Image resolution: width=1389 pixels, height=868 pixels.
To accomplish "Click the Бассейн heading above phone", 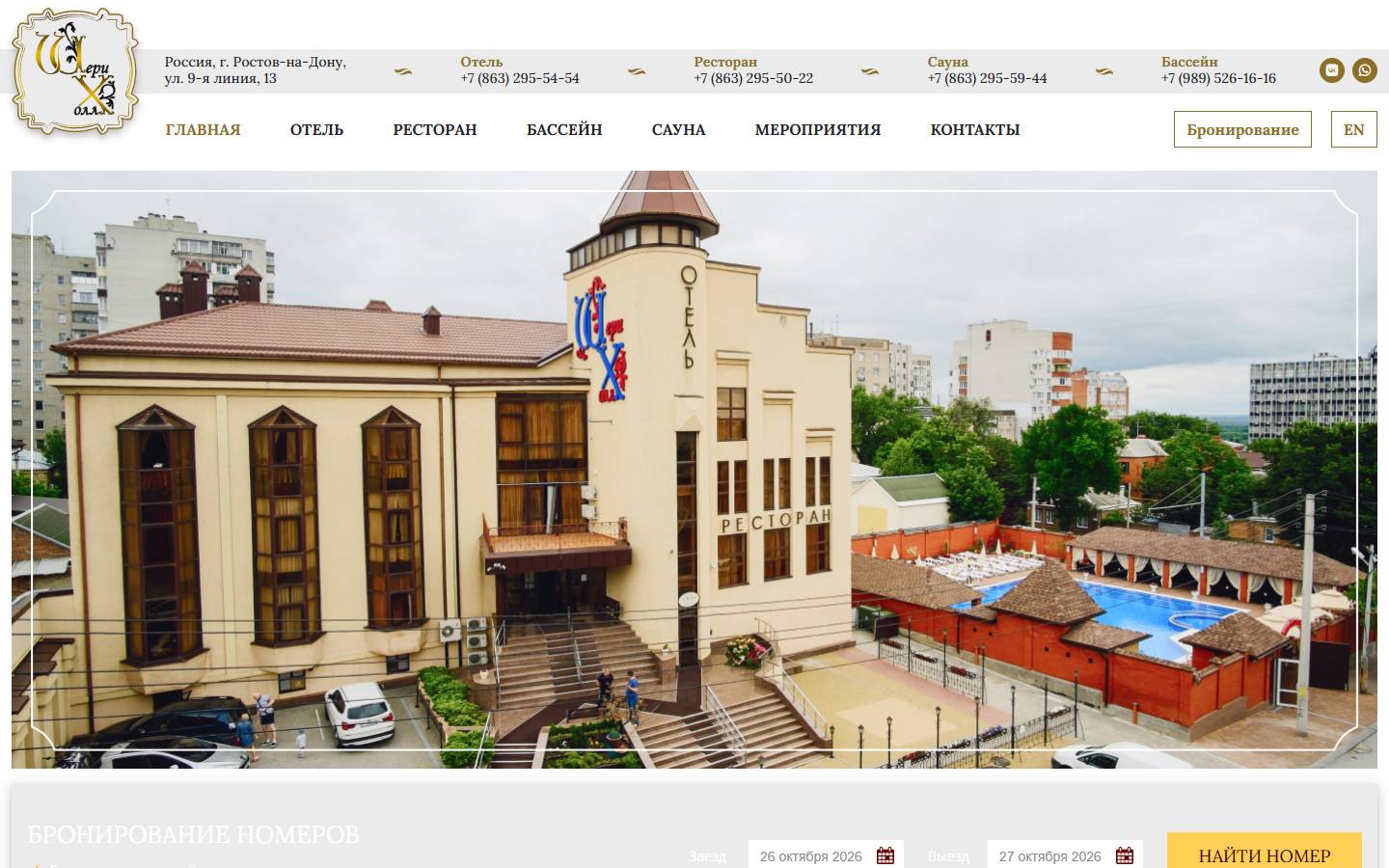I will point(1189,62).
